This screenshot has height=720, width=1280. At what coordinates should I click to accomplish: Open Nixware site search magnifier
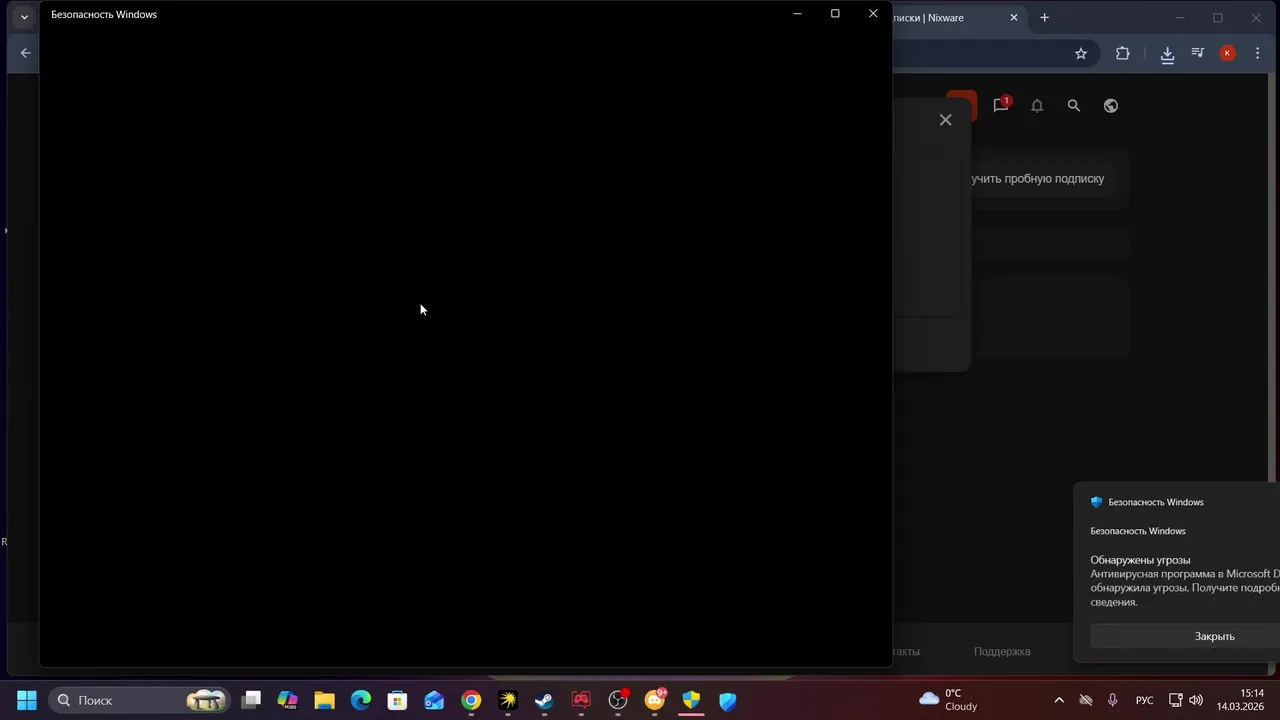pos(1074,105)
